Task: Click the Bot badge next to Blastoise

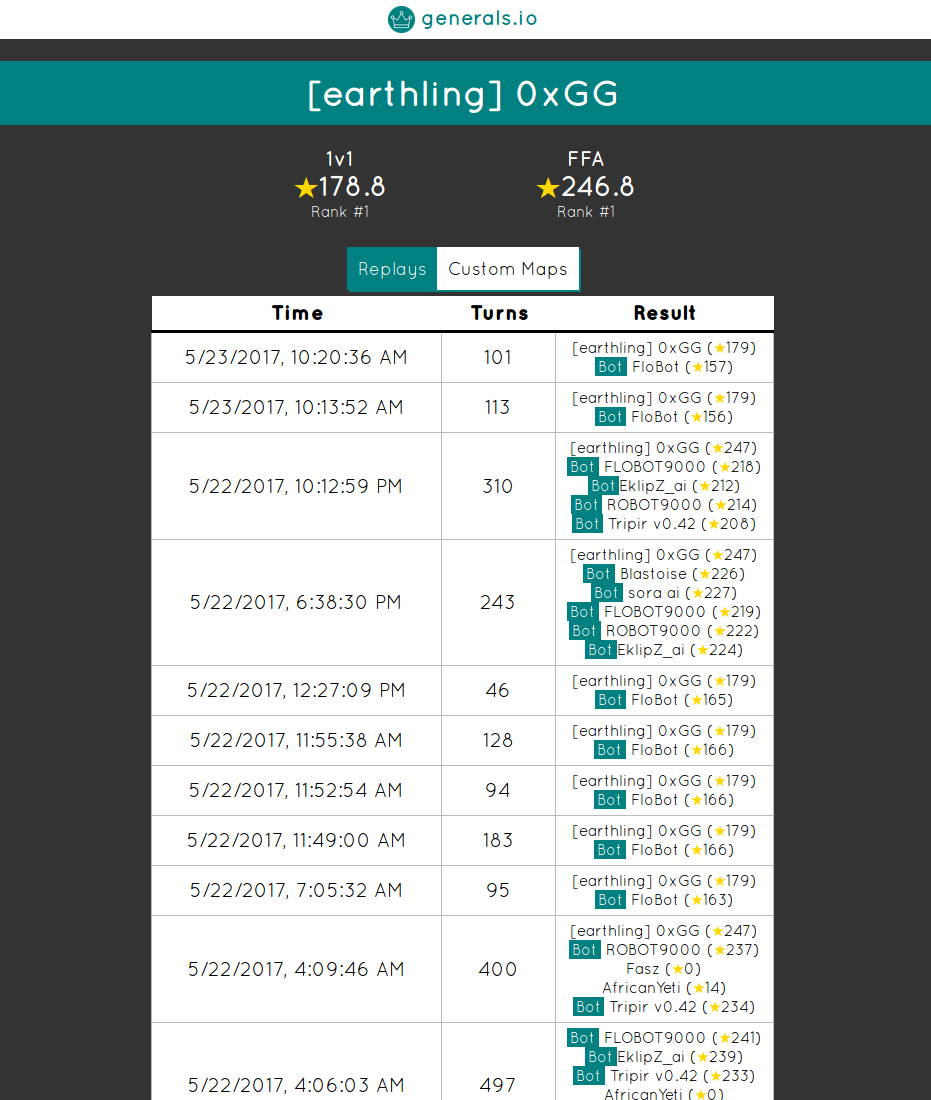Action: (599, 574)
